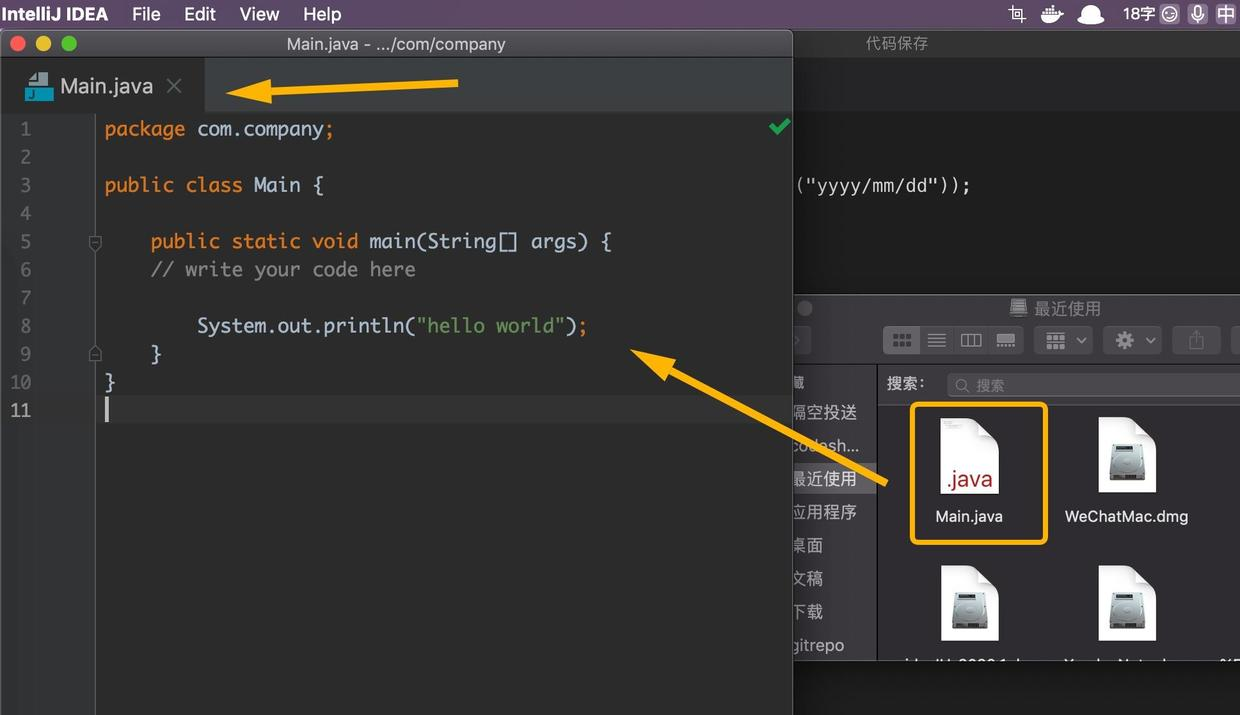The width and height of the screenshot is (1240, 715).
Task: Click the main(String[] args) method signature
Action: (478, 242)
